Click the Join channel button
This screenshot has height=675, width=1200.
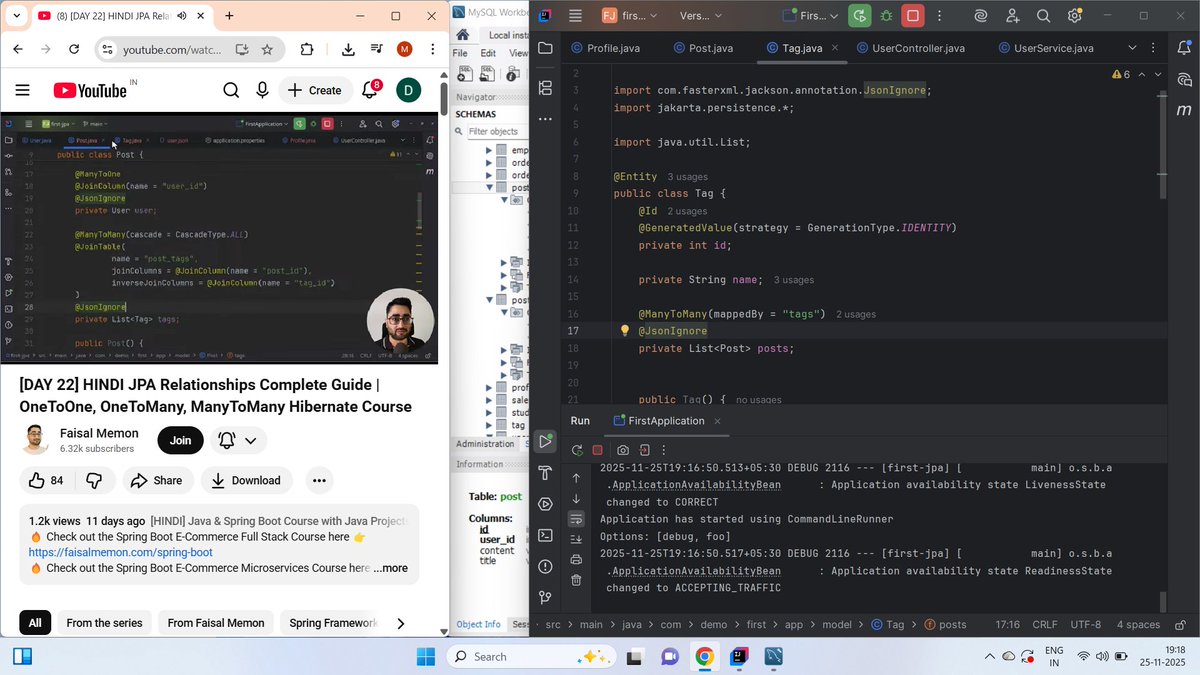click(180, 440)
